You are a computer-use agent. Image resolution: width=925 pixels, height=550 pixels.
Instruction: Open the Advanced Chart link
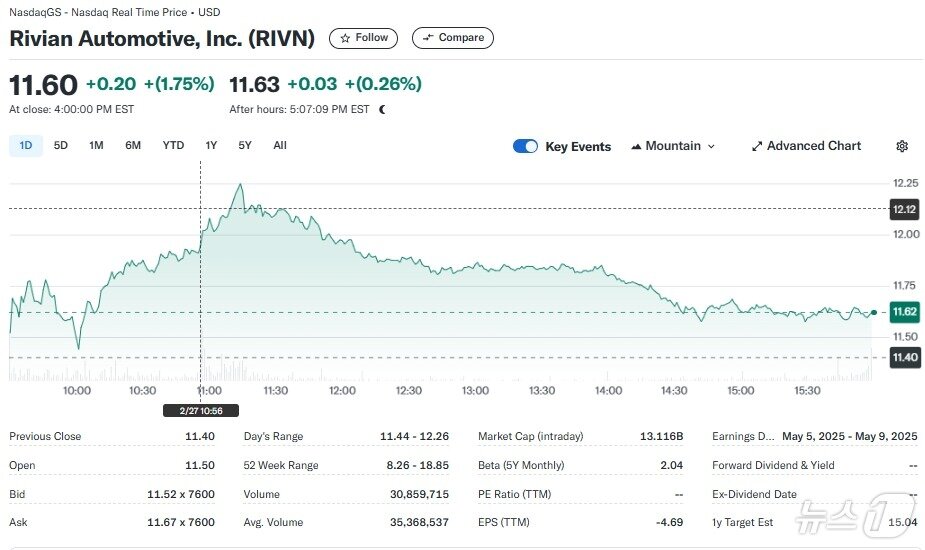(813, 146)
